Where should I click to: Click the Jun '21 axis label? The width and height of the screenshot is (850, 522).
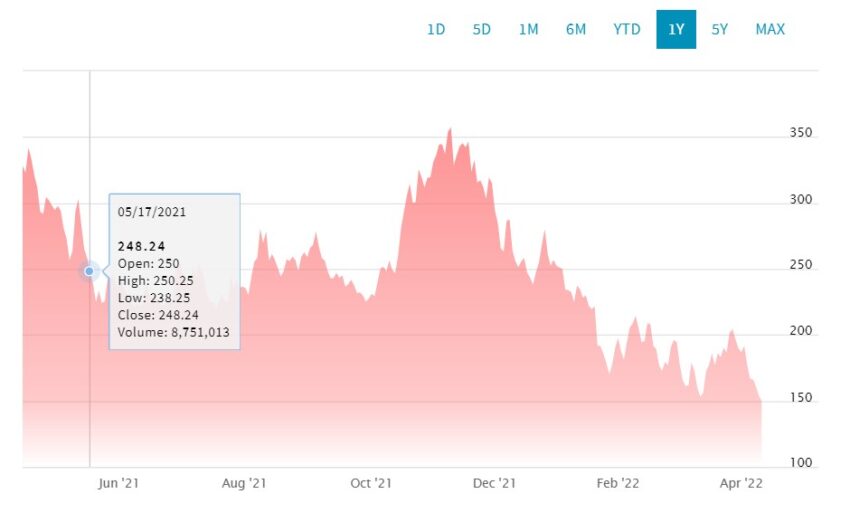[x=119, y=483]
